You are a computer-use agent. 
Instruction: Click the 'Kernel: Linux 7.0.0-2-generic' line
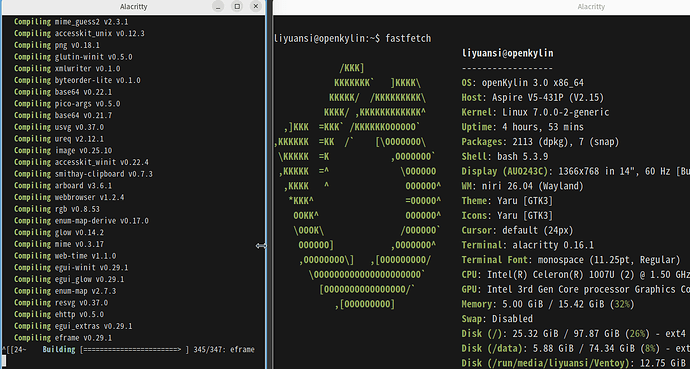(536, 112)
